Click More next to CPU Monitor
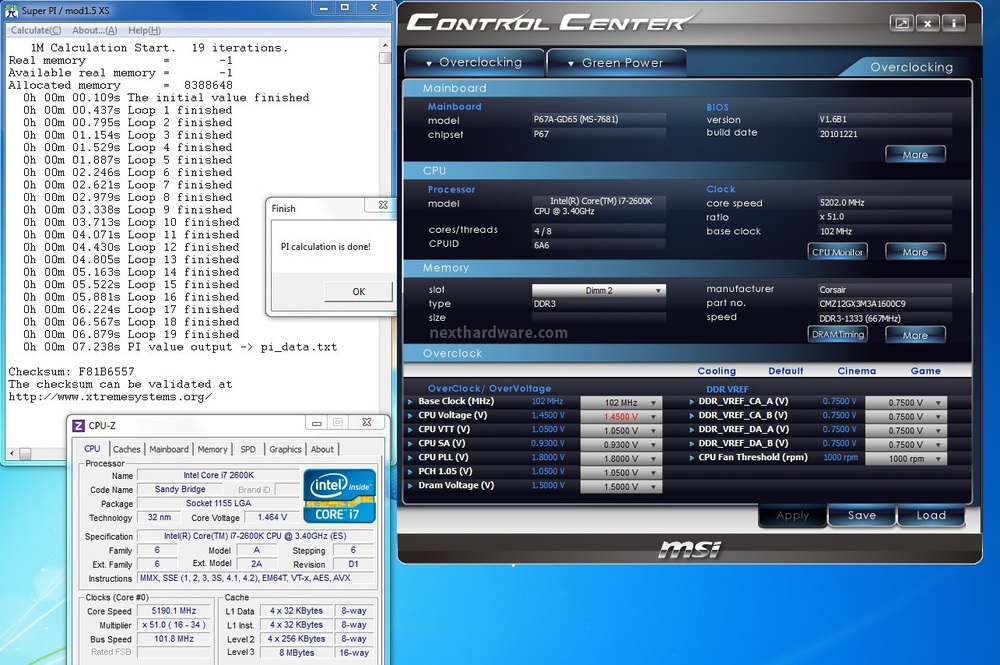 [x=915, y=252]
